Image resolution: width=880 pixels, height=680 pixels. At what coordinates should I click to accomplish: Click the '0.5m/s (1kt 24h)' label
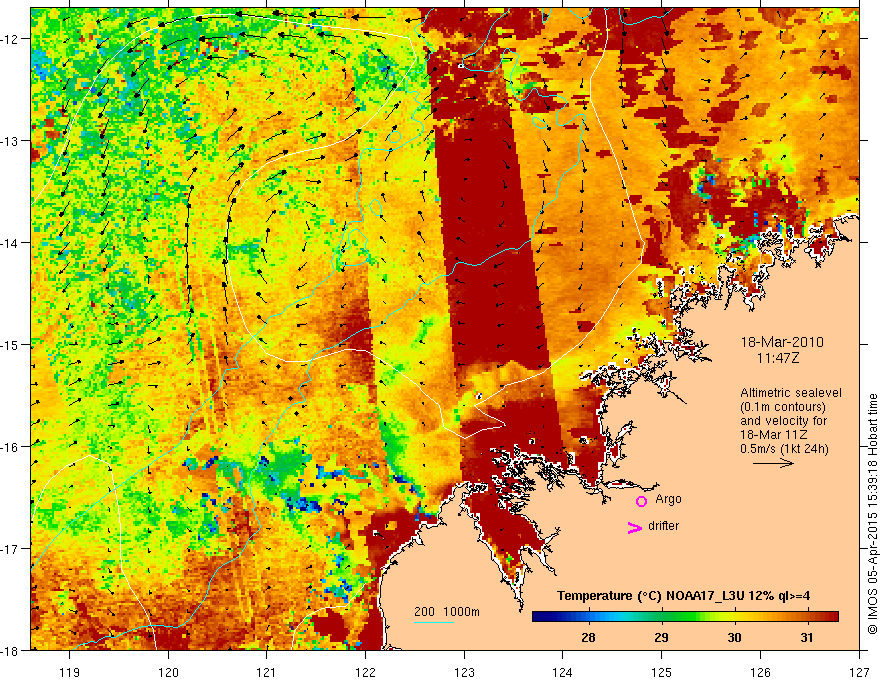point(784,449)
